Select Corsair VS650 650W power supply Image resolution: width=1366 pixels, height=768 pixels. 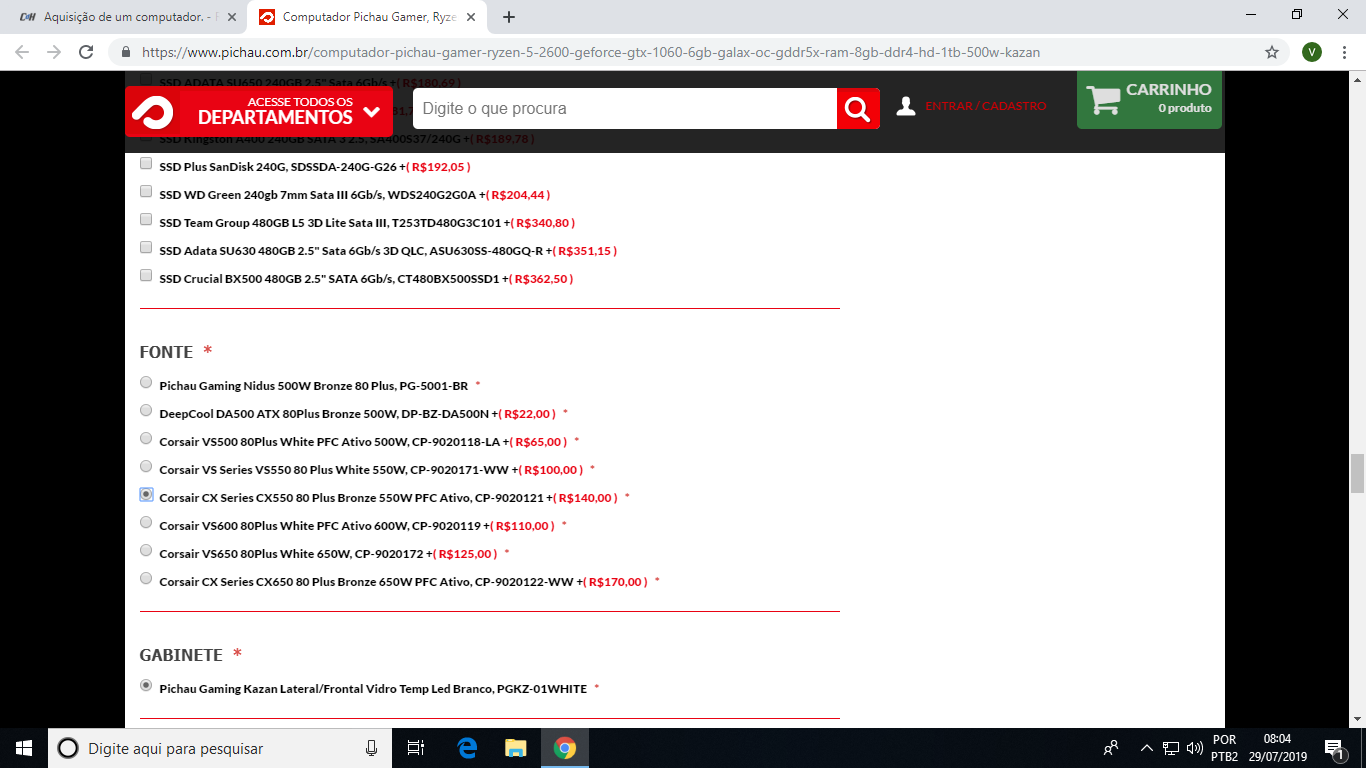point(146,550)
